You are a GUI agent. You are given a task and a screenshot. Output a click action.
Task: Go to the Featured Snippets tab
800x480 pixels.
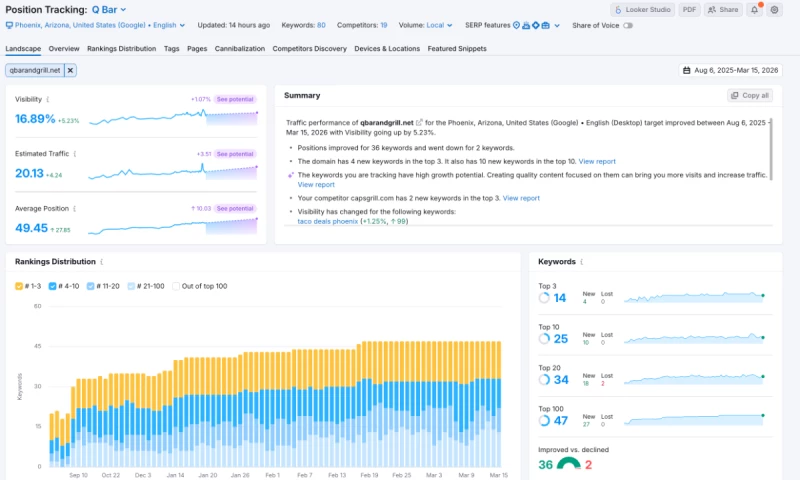[x=455, y=48]
